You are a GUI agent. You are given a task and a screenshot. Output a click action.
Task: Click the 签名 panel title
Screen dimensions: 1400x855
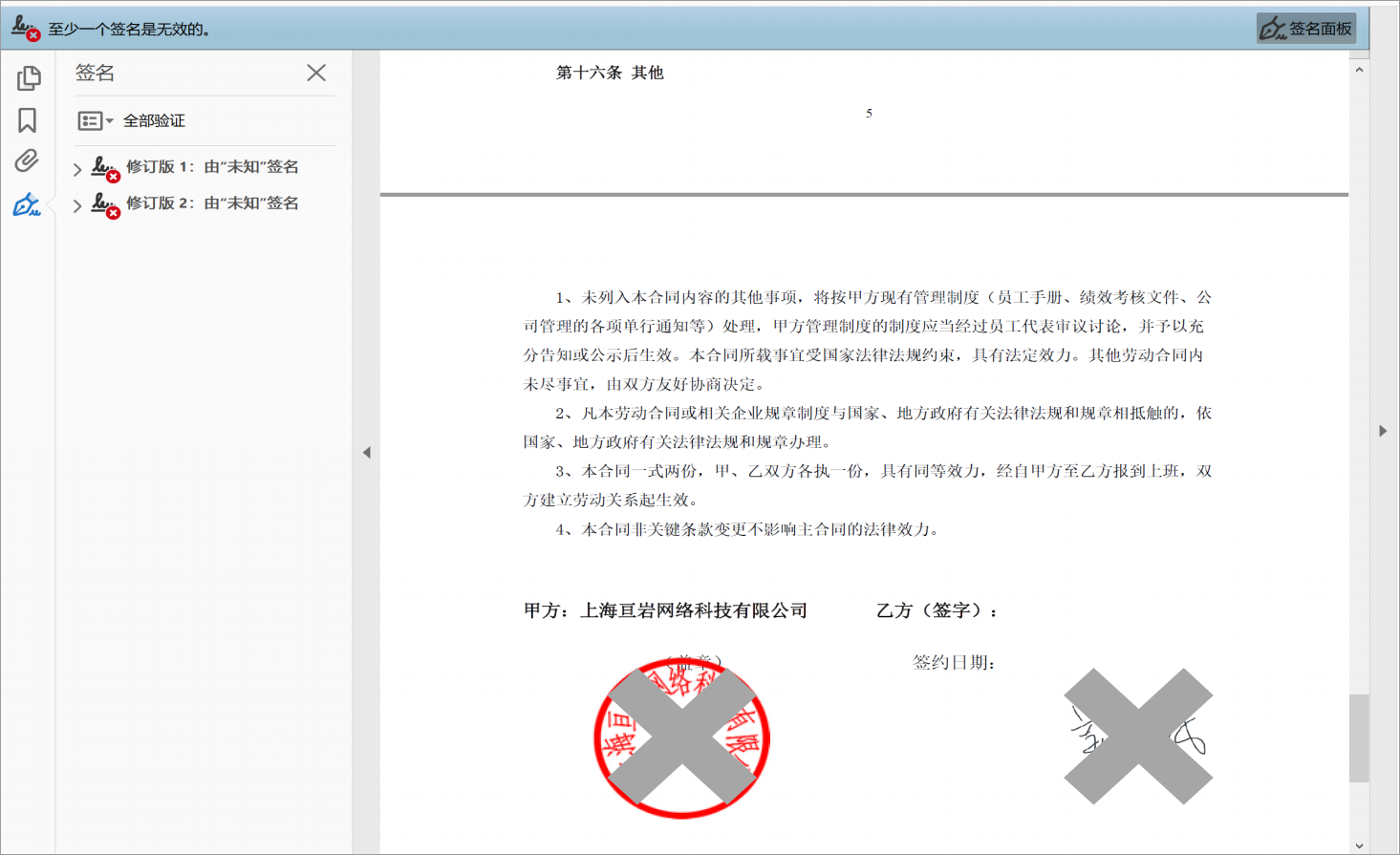point(95,73)
